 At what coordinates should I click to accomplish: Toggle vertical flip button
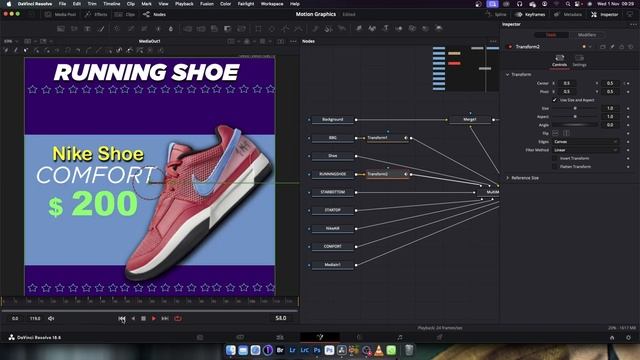pyautogui.click(x=566, y=133)
